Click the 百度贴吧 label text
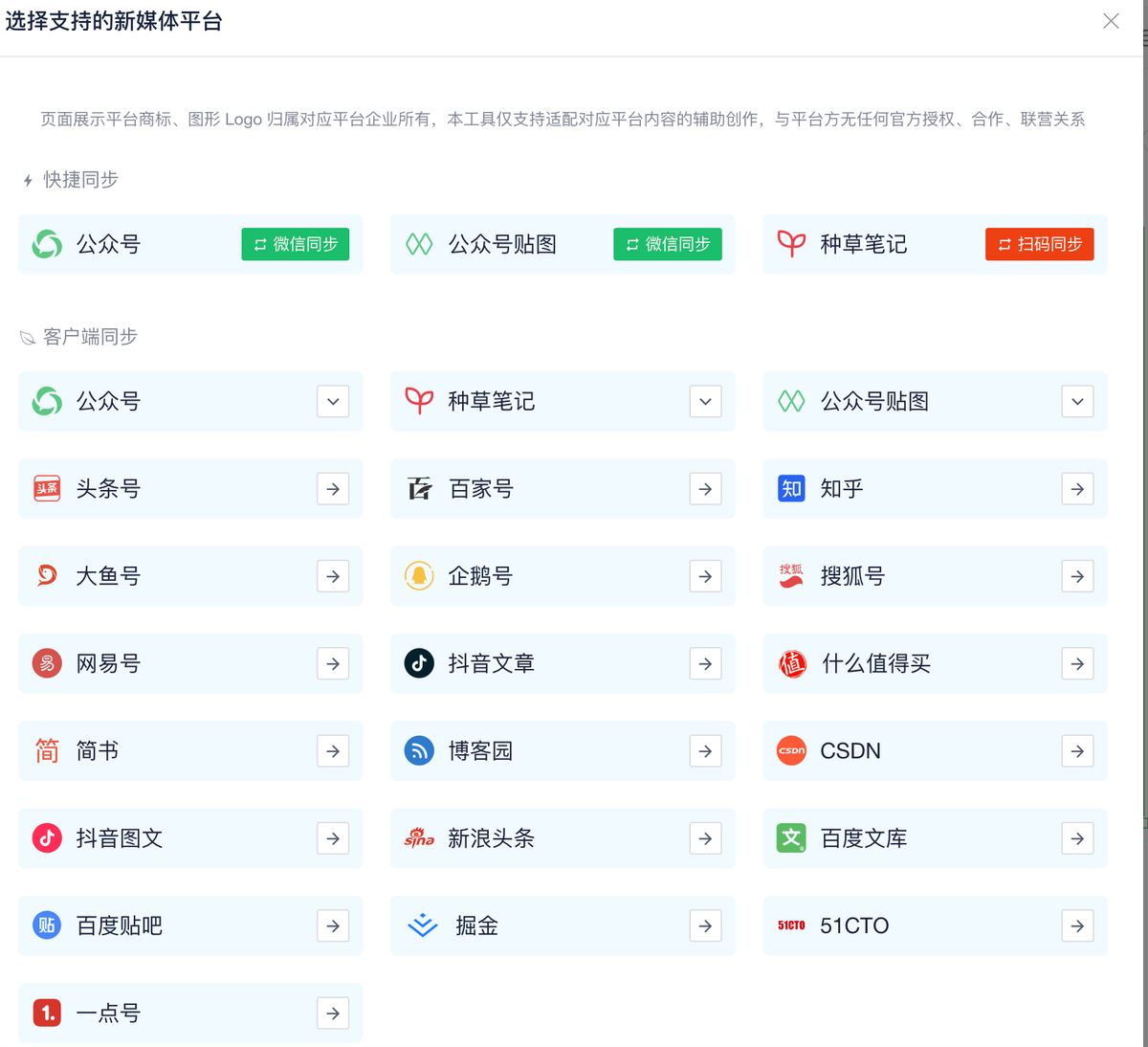 tap(120, 925)
